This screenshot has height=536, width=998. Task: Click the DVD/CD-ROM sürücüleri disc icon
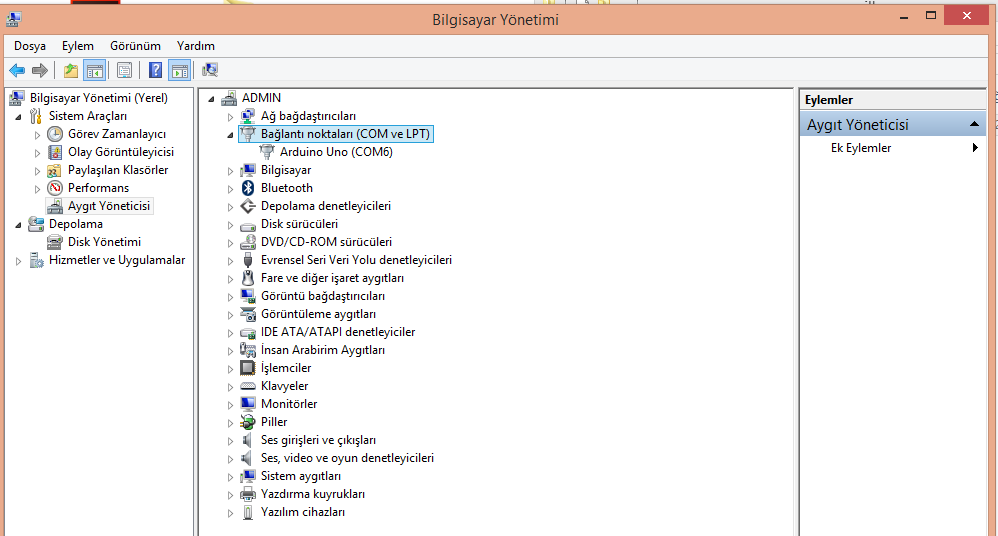[x=248, y=242]
